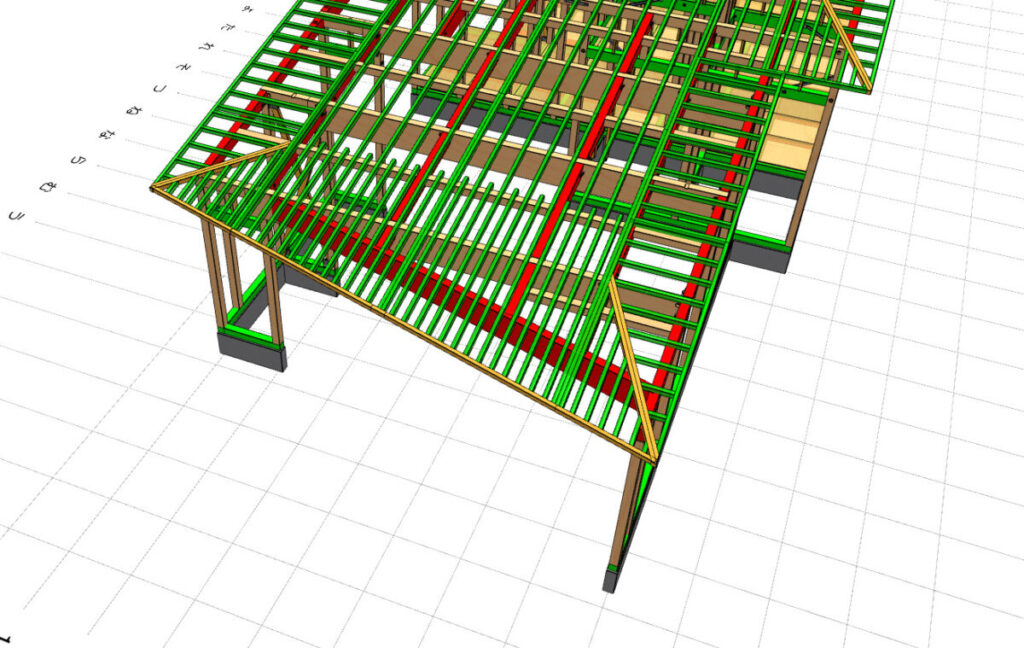Select the grid axis label つ
This screenshot has height=648, width=1024.
[x=159, y=89]
